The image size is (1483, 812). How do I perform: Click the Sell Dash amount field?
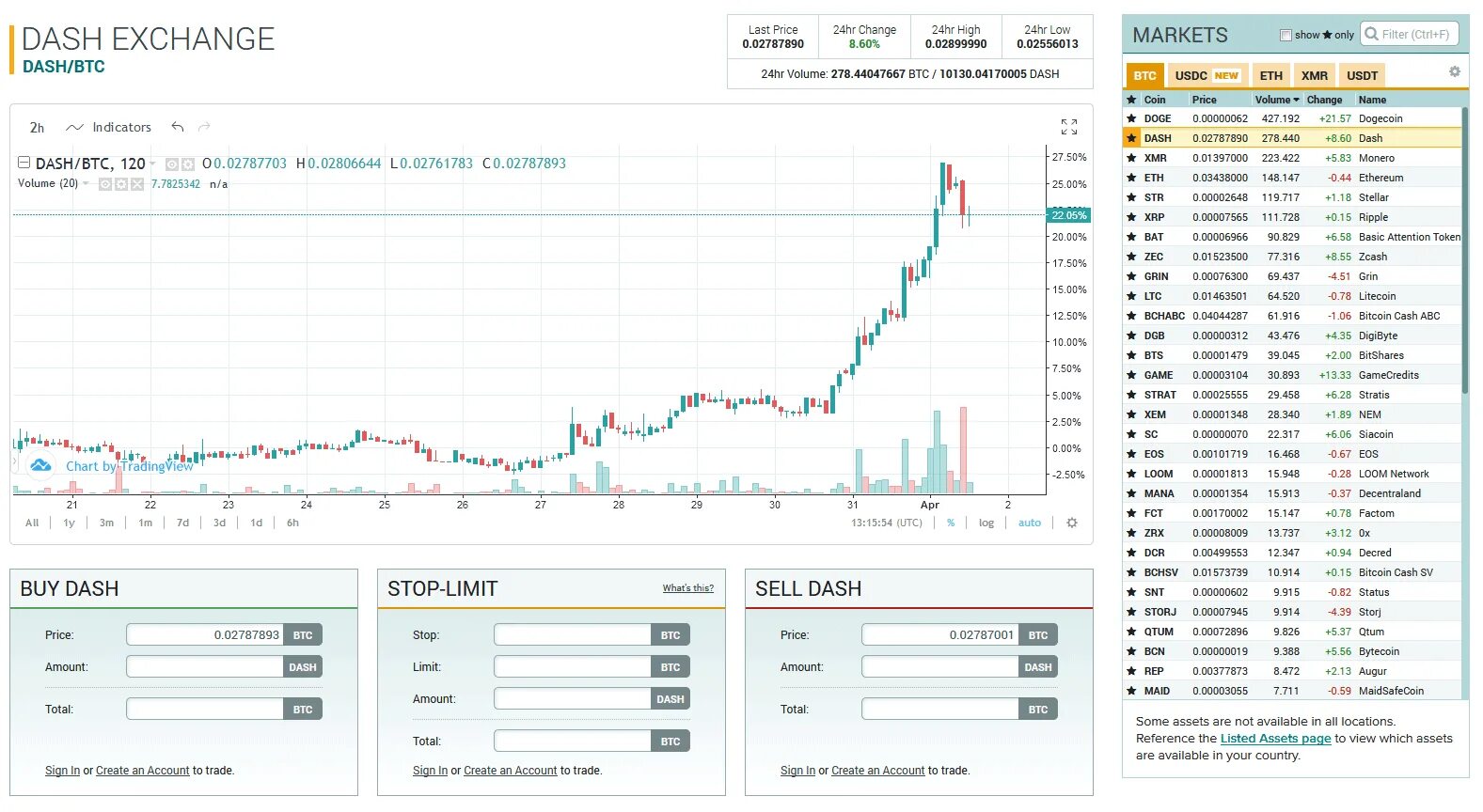pos(940,666)
